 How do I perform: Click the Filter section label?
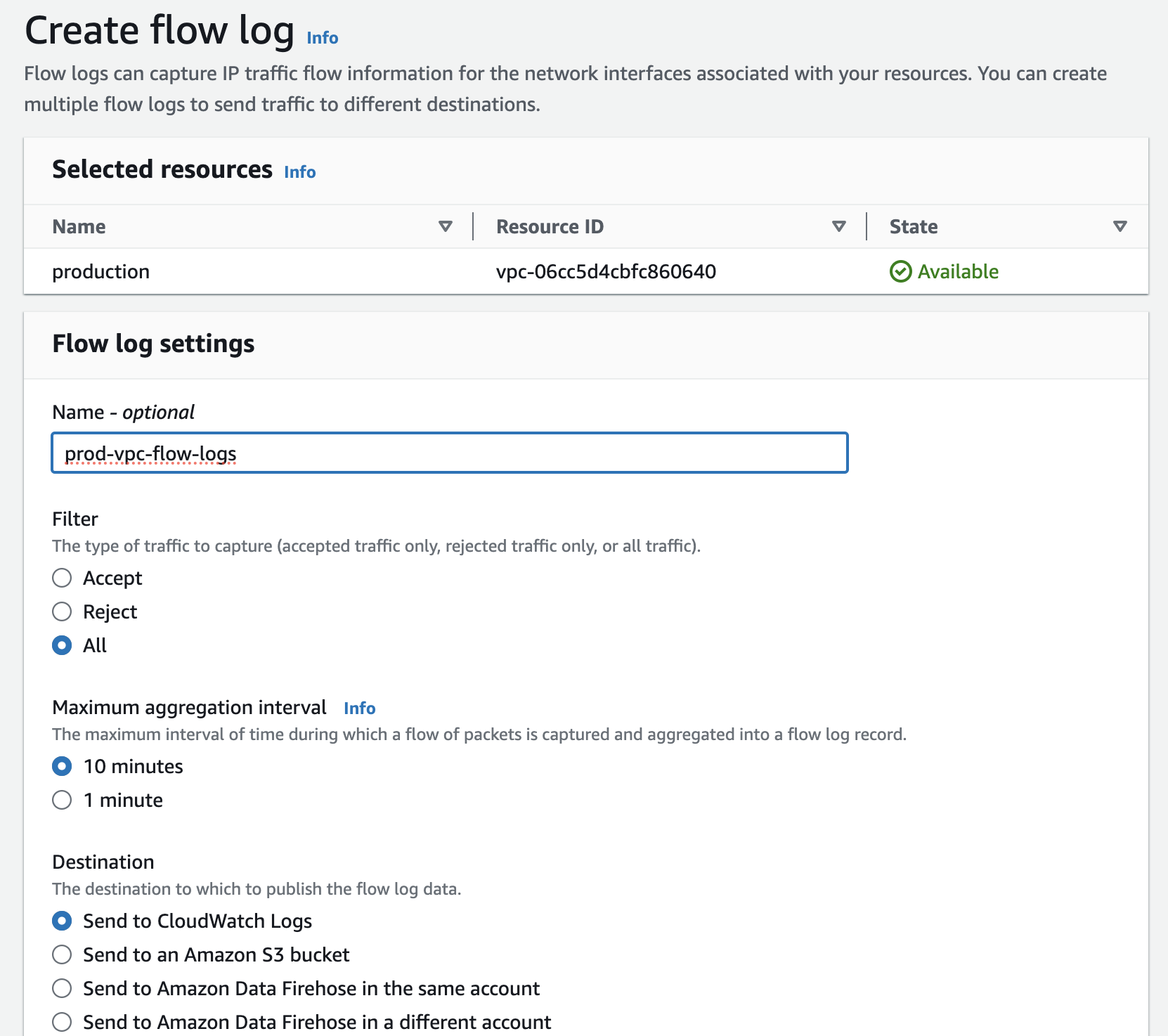coord(75,519)
